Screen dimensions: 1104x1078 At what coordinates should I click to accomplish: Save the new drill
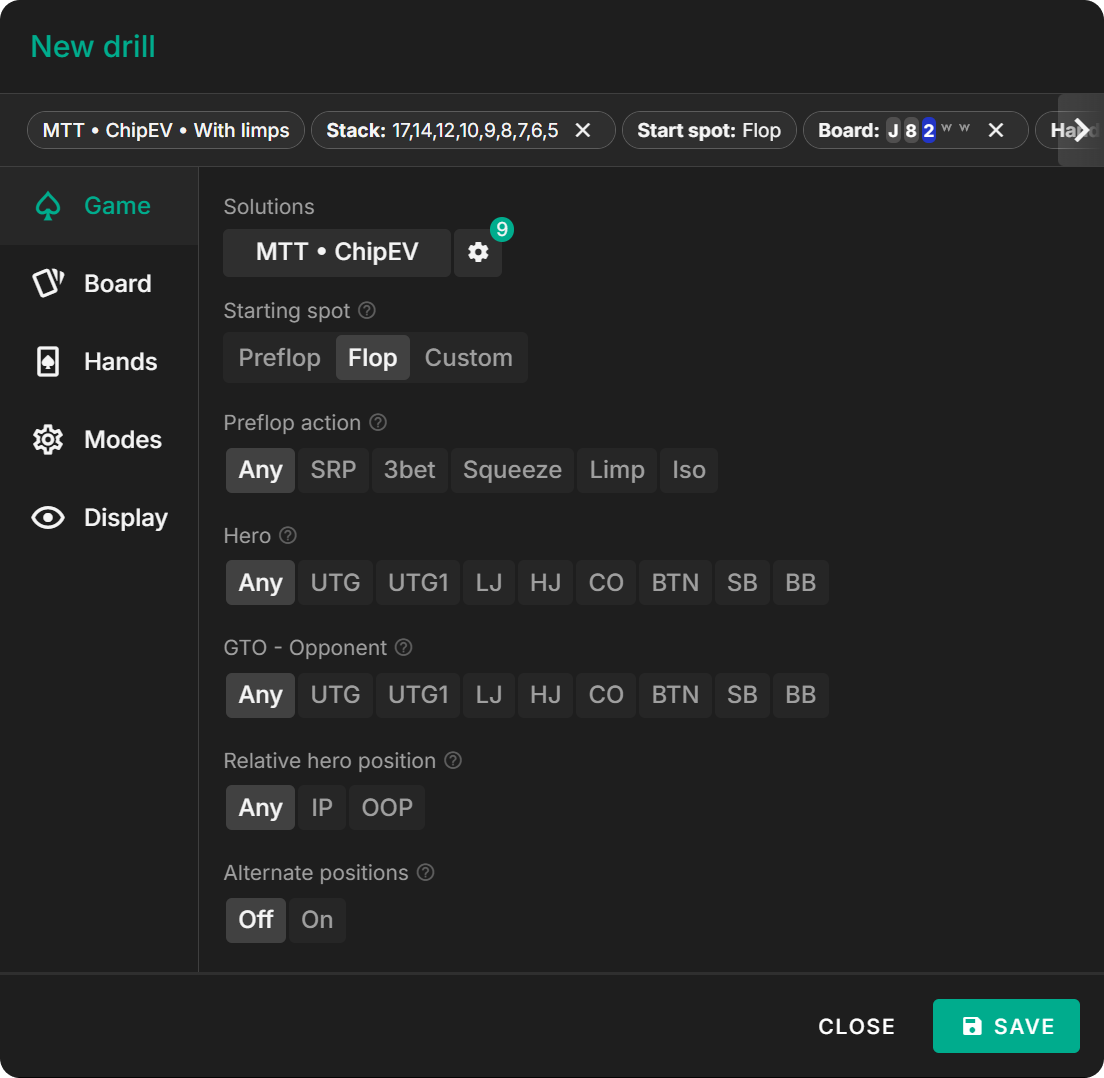pyautogui.click(x=1006, y=1027)
